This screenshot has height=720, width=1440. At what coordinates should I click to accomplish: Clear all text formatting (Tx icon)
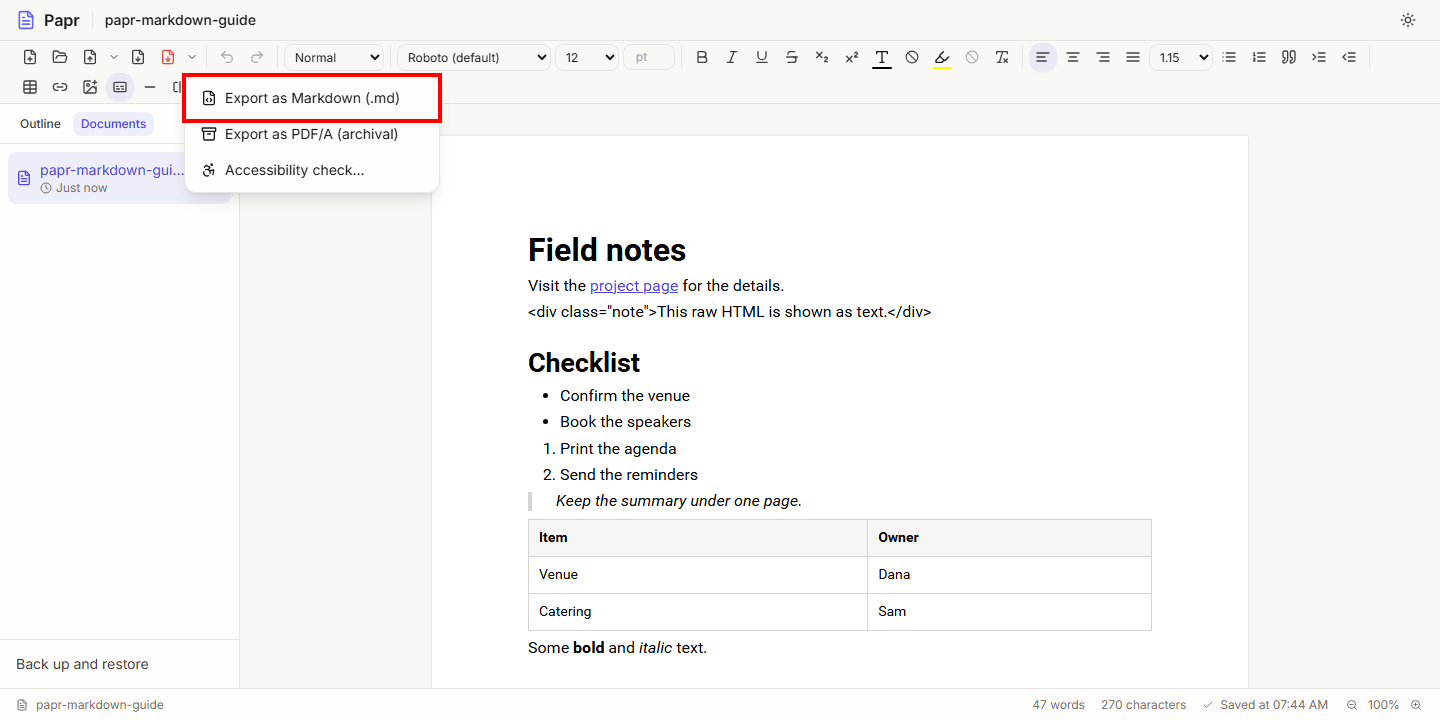1002,57
